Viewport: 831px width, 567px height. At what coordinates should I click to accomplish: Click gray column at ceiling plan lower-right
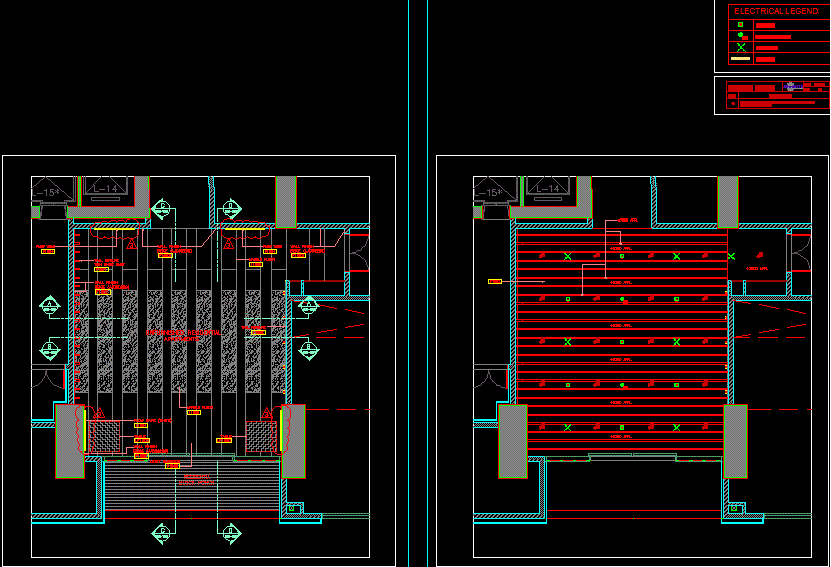pyautogui.click(x=735, y=441)
